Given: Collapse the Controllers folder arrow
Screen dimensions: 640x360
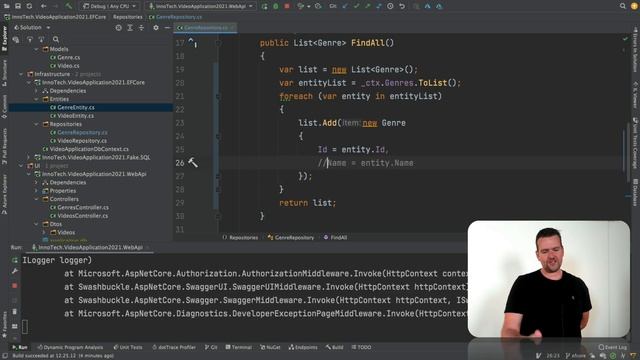Looking at the screenshot, I should pos(36,199).
